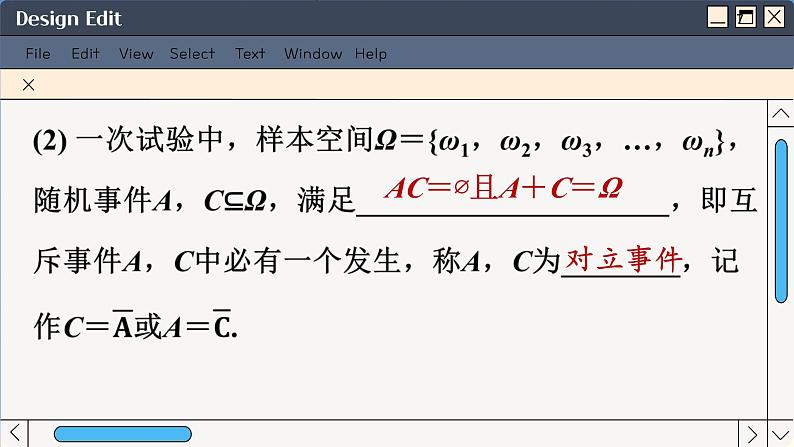Screen dimensions: 794x447
Task: Open the File menu
Action: click(38, 54)
